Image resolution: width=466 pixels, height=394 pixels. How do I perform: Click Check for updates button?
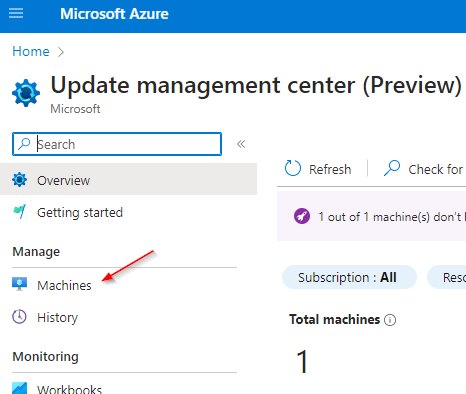[x=423, y=169]
